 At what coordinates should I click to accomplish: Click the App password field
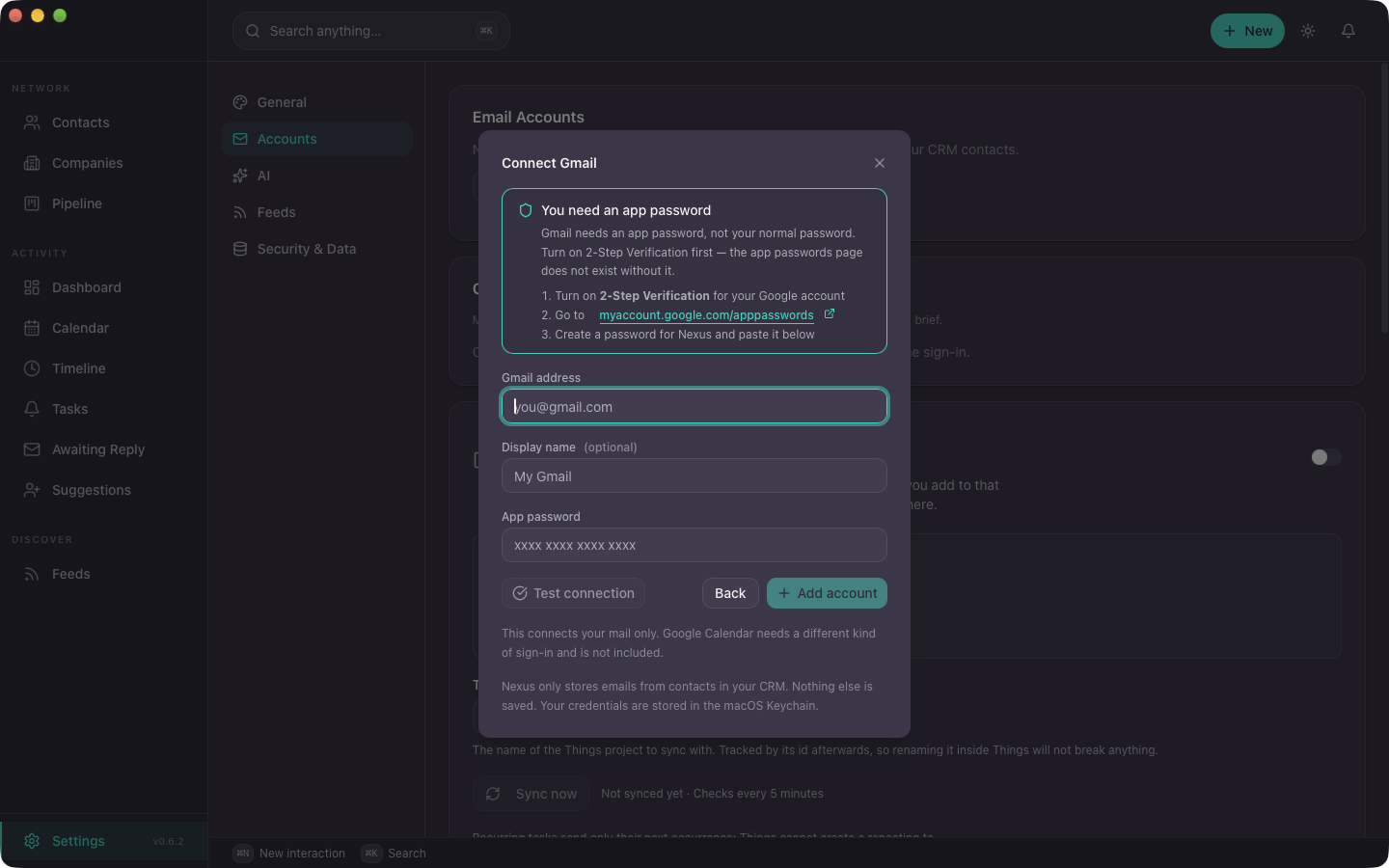coord(694,545)
